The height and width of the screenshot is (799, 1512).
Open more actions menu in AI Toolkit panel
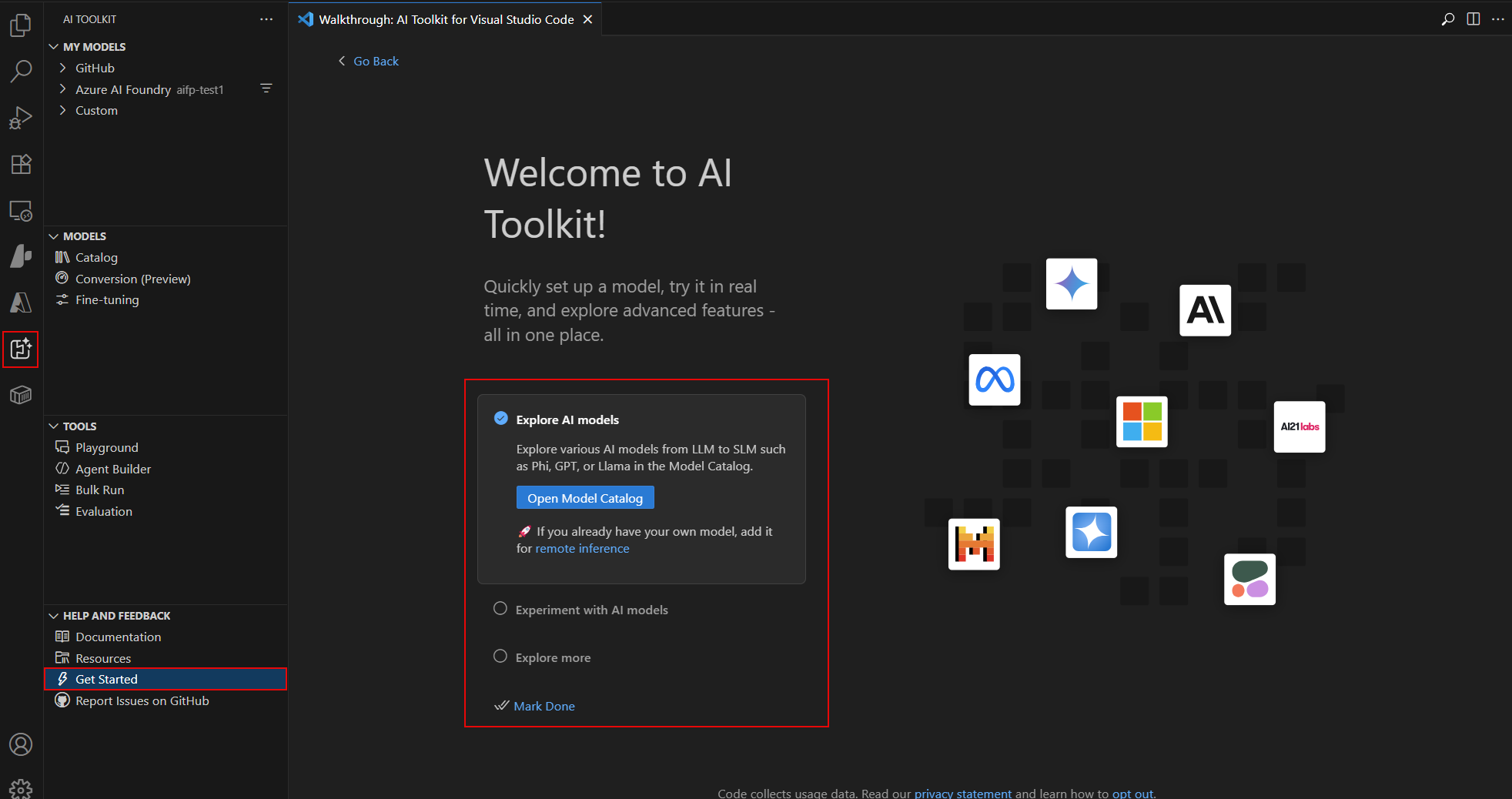coord(266,18)
